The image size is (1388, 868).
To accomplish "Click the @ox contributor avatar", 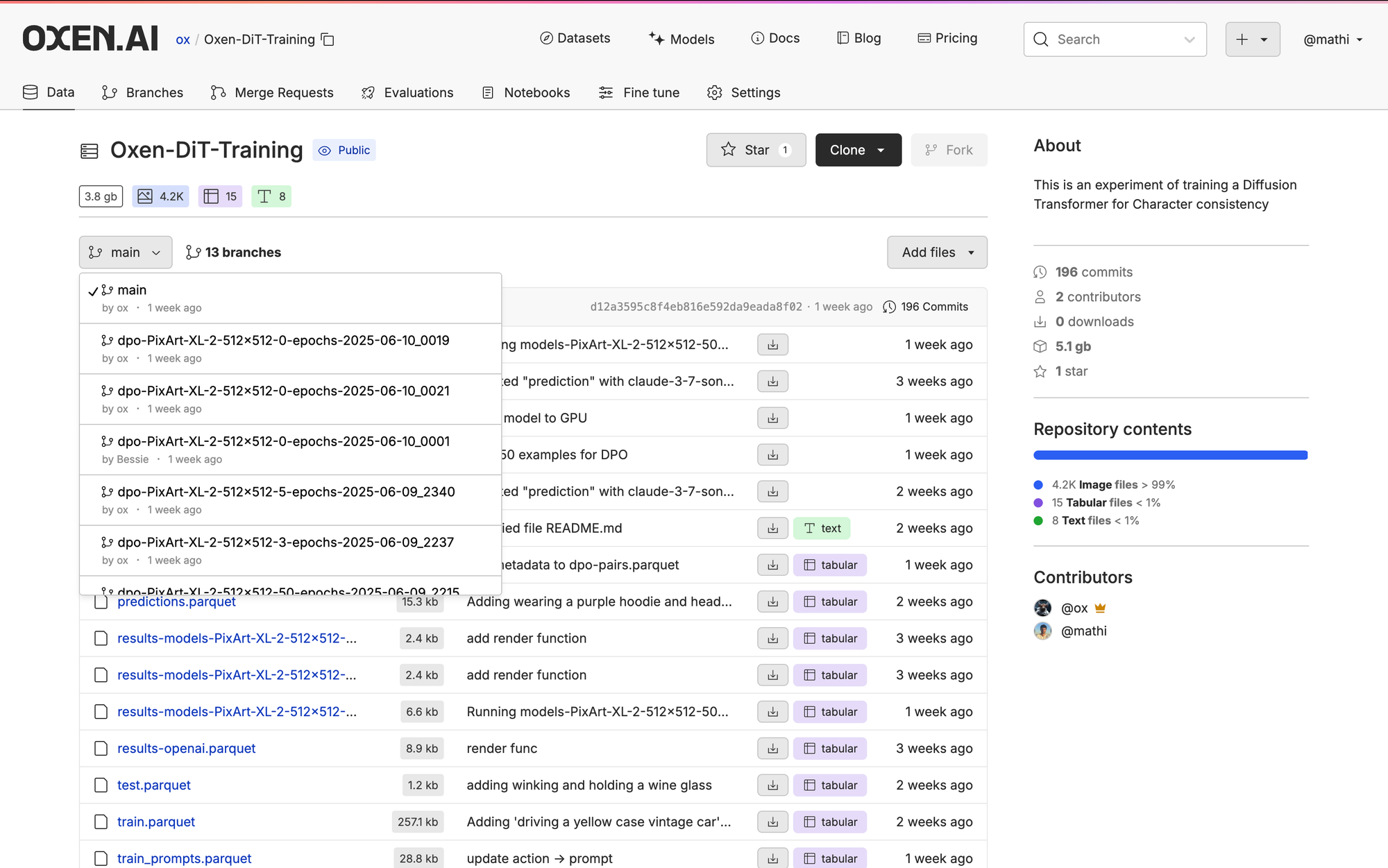I will [x=1042, y=608].
